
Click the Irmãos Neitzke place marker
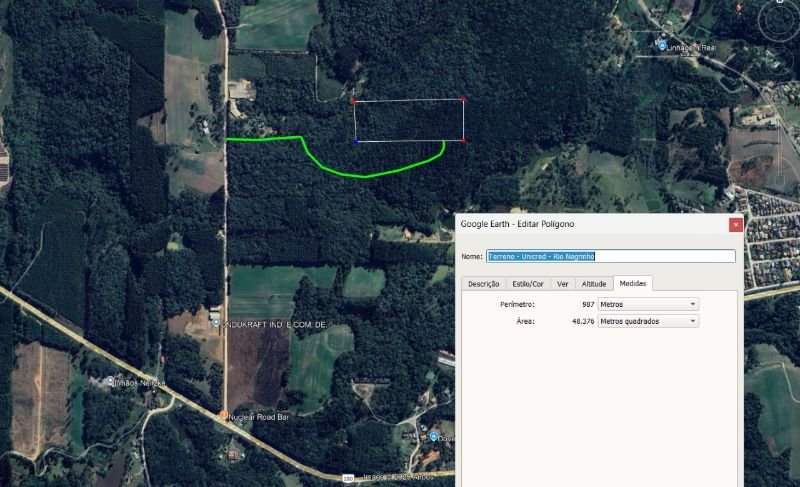pos(109,381)
